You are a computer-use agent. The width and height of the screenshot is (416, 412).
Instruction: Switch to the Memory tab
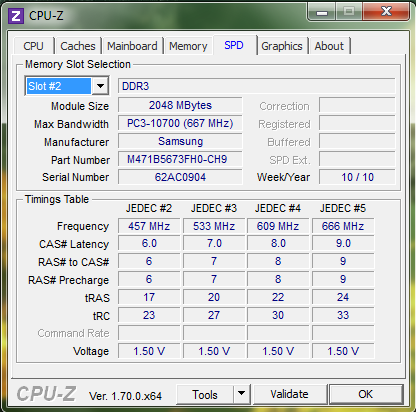pos(188,46)
